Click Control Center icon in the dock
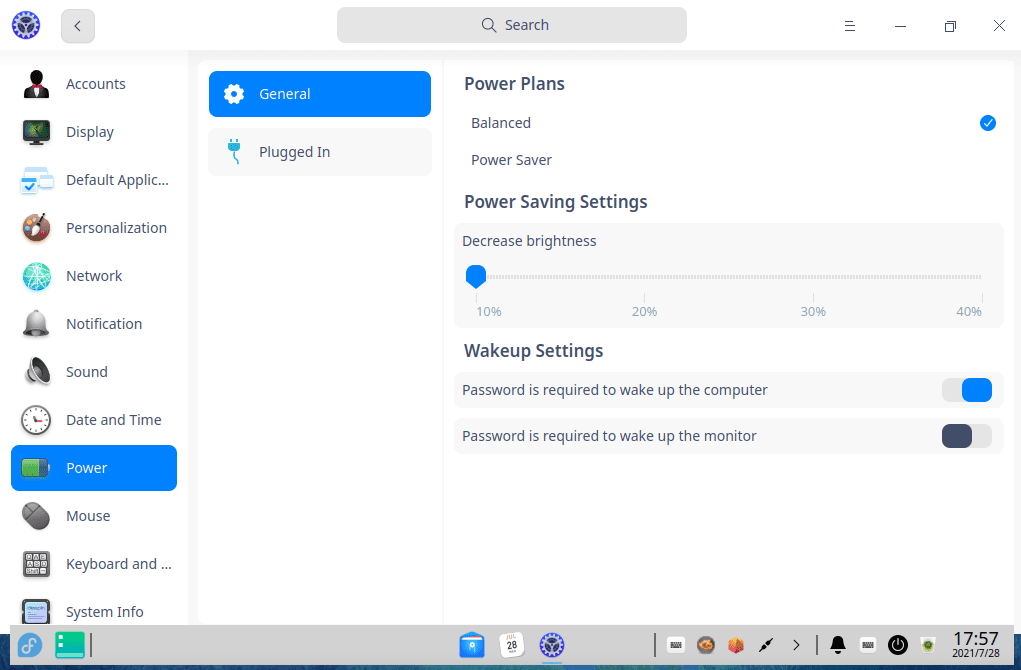The height and width of the screenshot is (670, 1021). coord(552,645)
